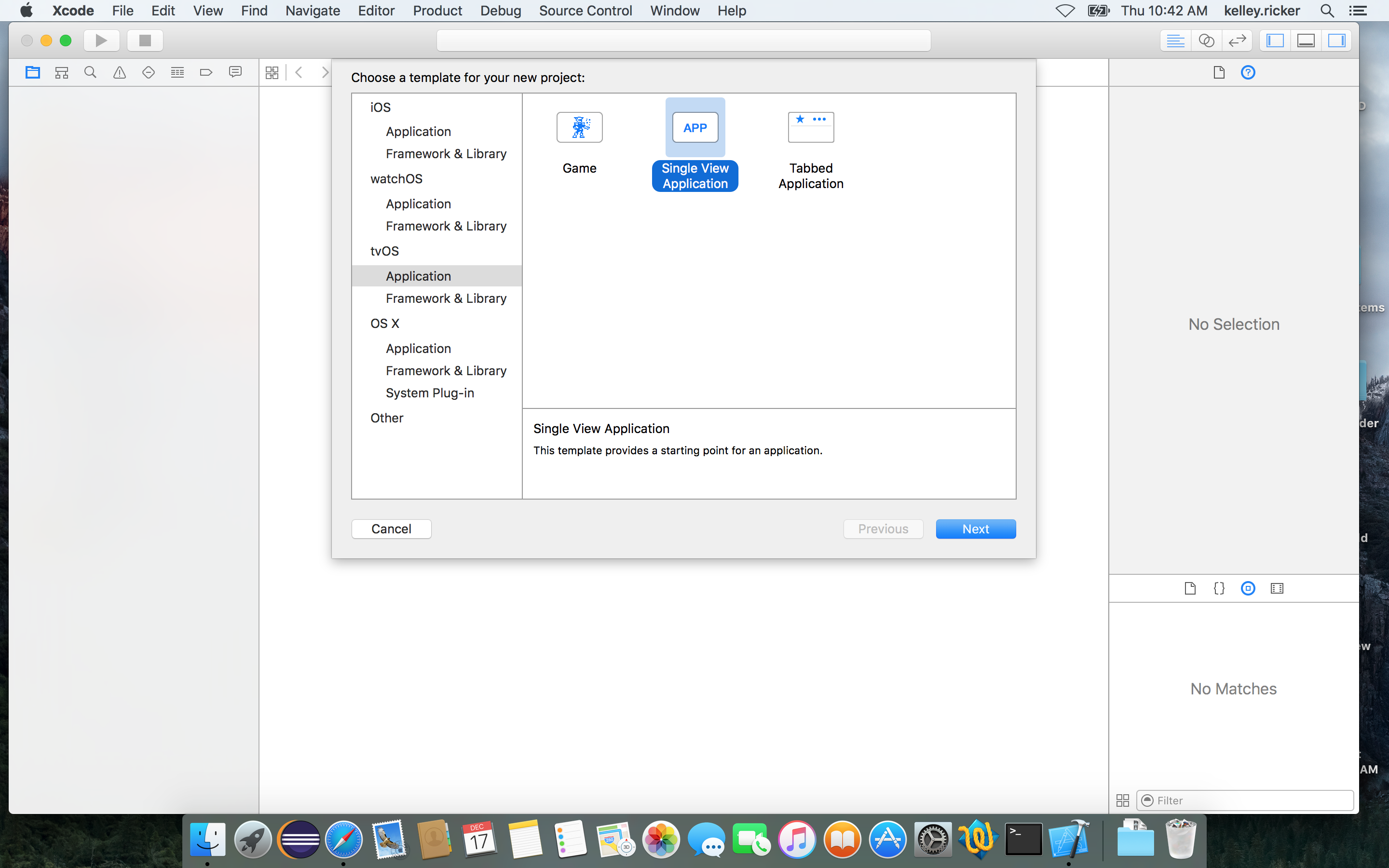Click the activity status field in toolbar

(x=683, y=40)
